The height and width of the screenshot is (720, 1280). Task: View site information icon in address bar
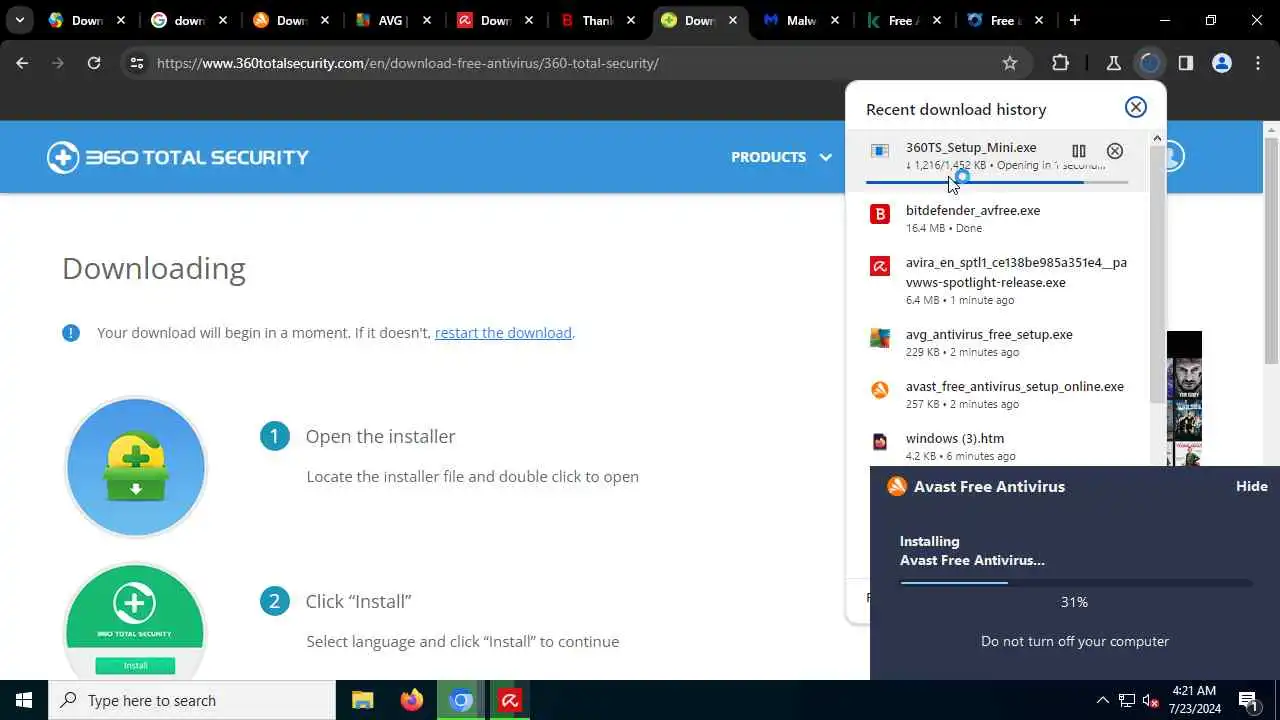pos(137,63)
